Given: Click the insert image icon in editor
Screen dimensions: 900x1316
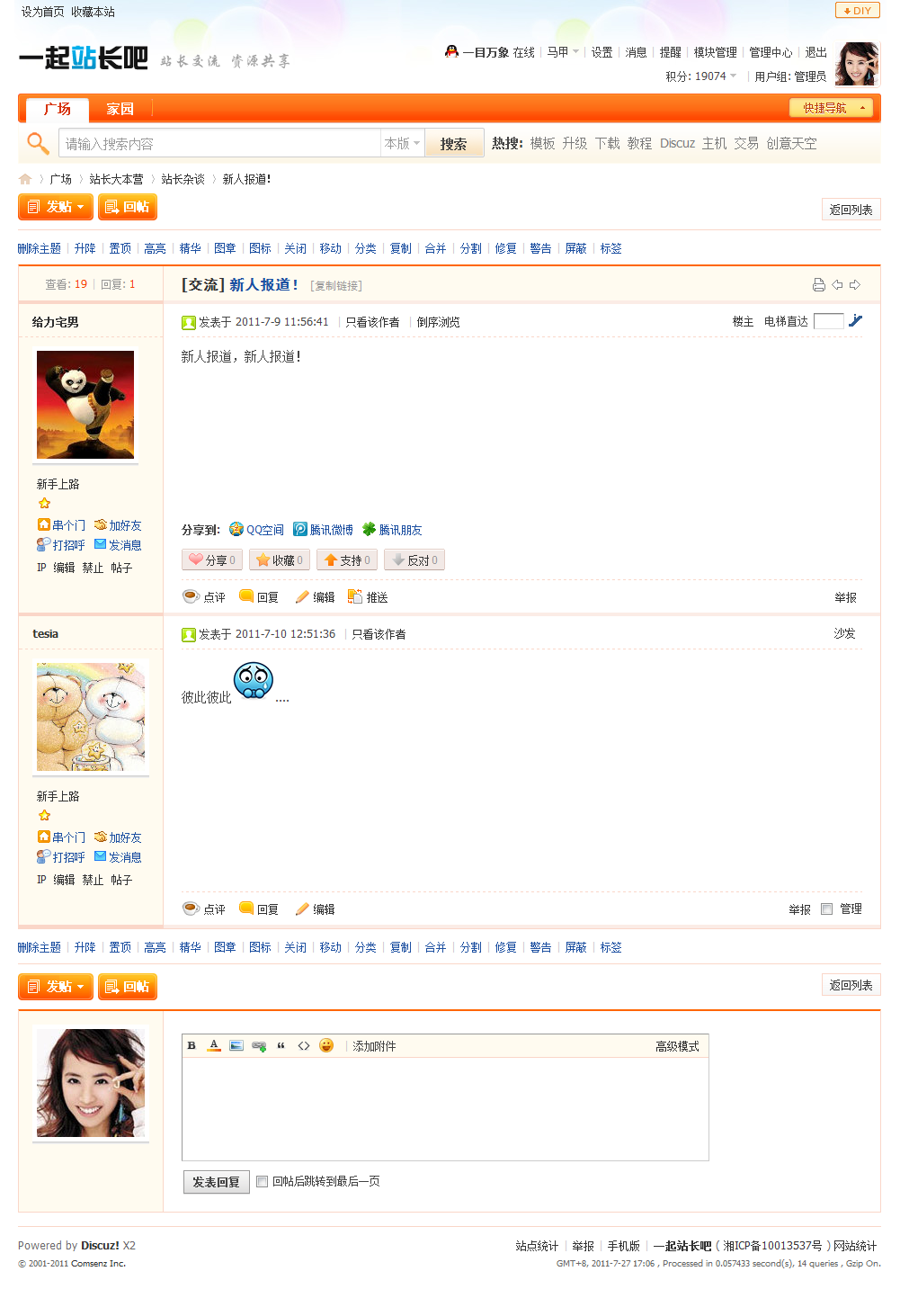Looking at the screenshot, I should [236, 1045].
